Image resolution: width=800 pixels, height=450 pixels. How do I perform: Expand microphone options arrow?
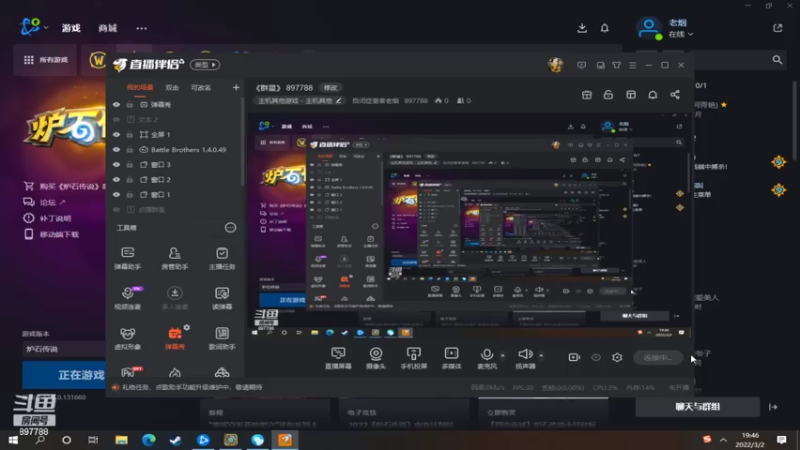click(503, 355)
